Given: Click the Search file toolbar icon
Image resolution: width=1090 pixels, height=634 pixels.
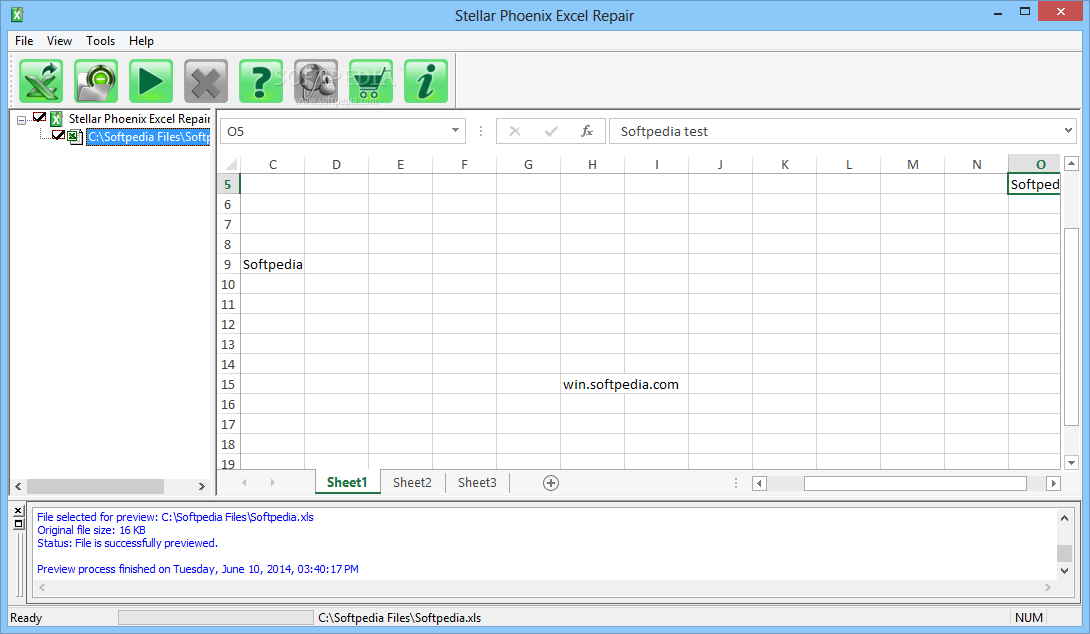Looking at the screenshot, I should [x=96, y=81].
